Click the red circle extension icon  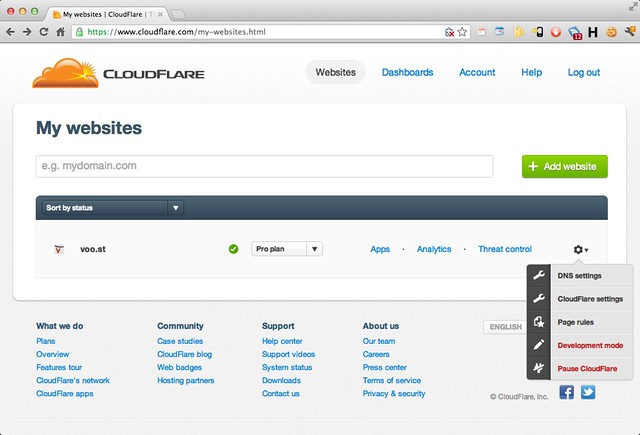[556, 32]
